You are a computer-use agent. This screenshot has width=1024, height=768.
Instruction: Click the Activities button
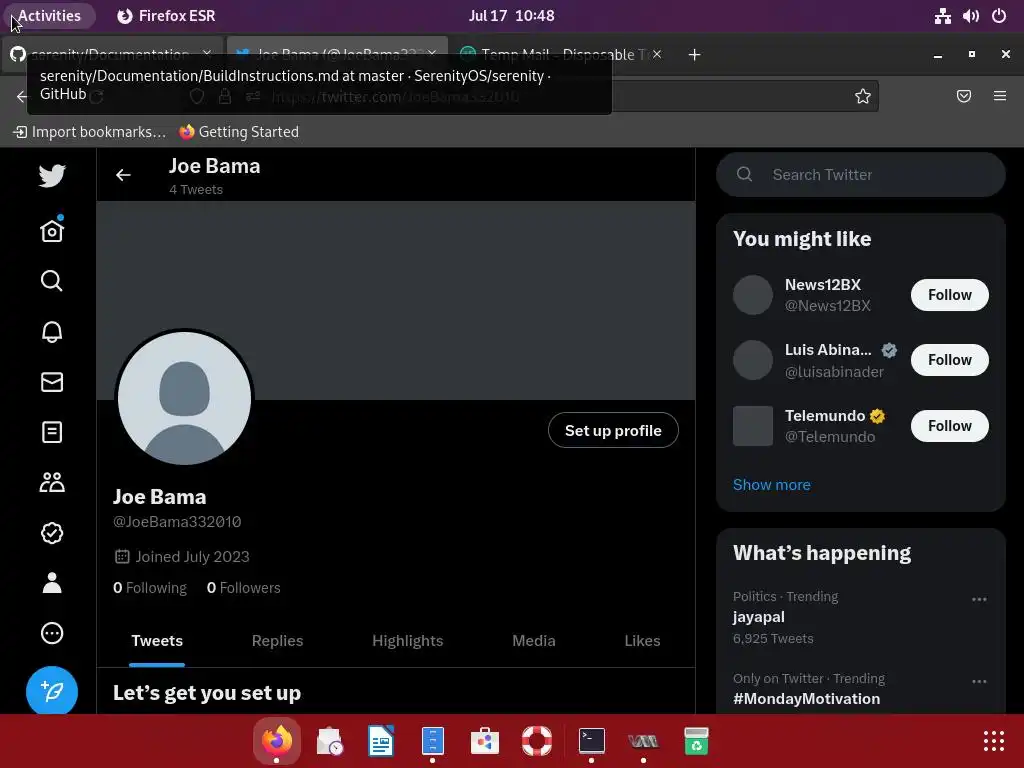click(49, 16)
